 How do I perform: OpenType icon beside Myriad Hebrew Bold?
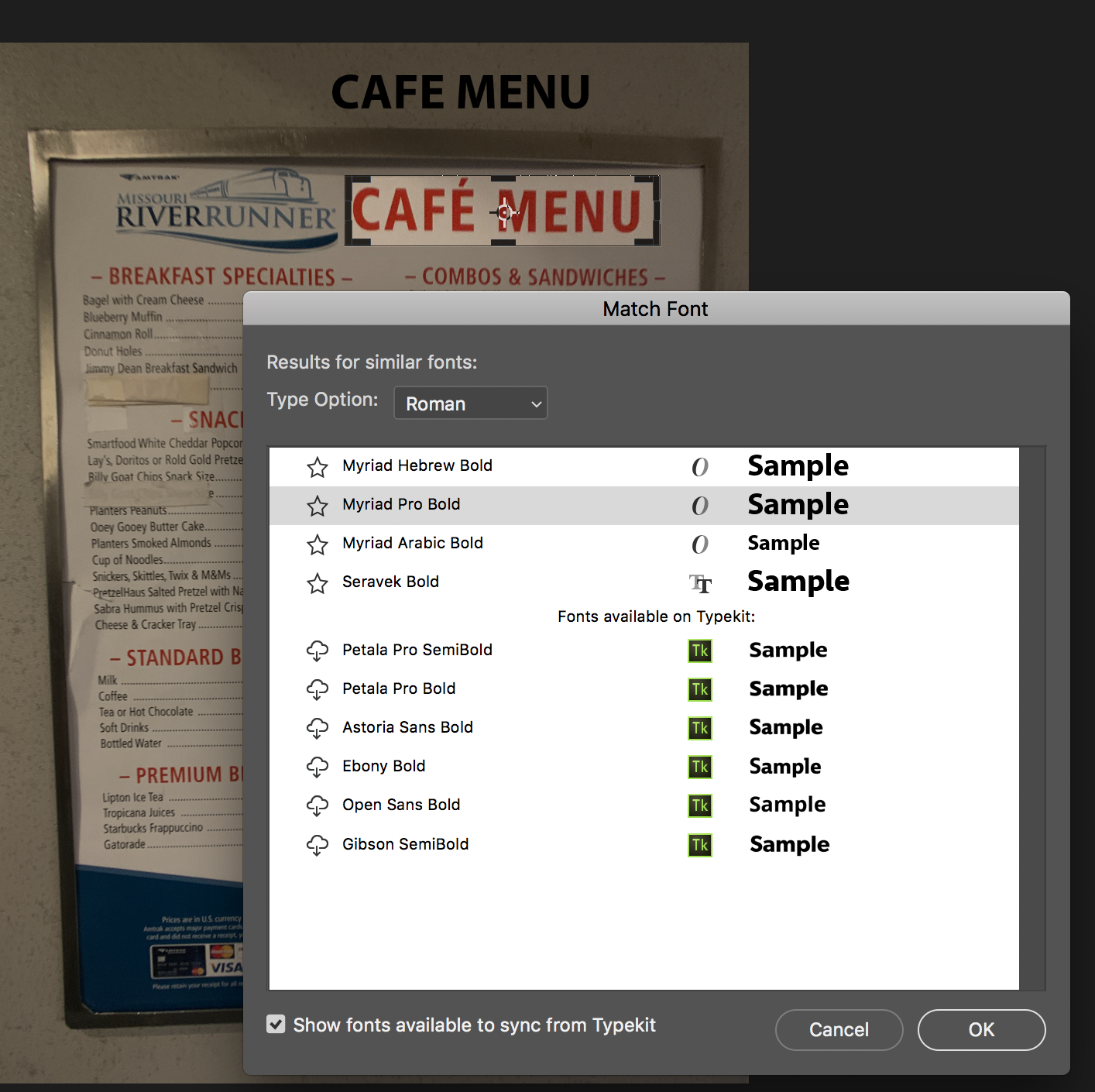(x=700, y=467)
